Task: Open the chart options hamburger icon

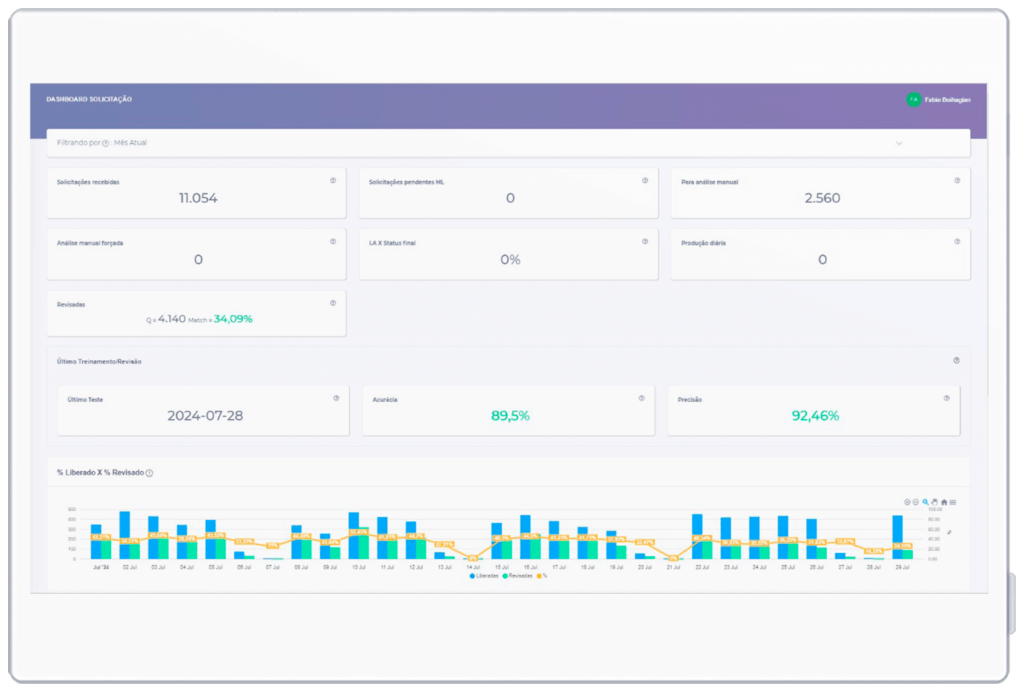Action: 953,501
